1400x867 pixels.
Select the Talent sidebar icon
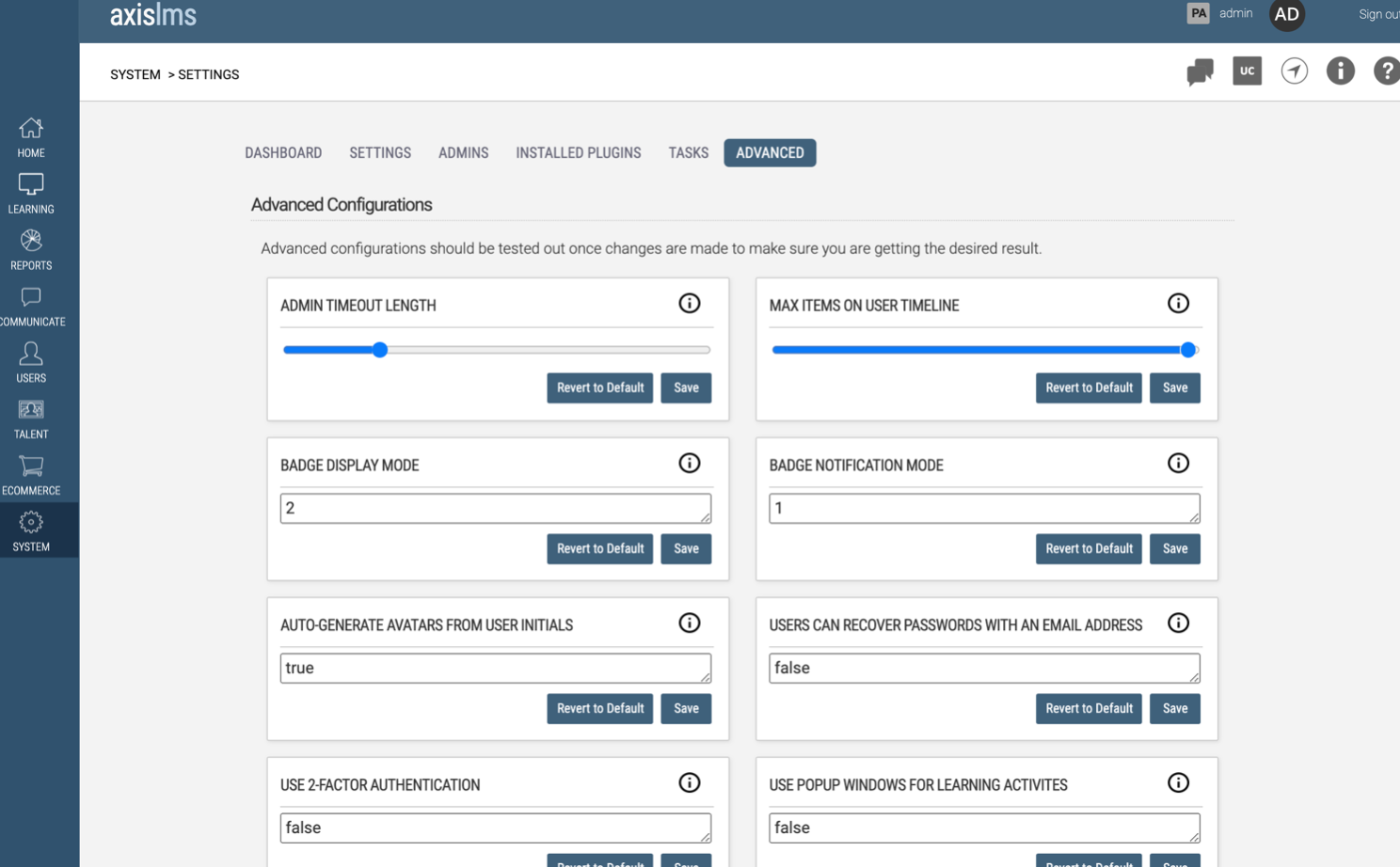click(x=31, y=419)
